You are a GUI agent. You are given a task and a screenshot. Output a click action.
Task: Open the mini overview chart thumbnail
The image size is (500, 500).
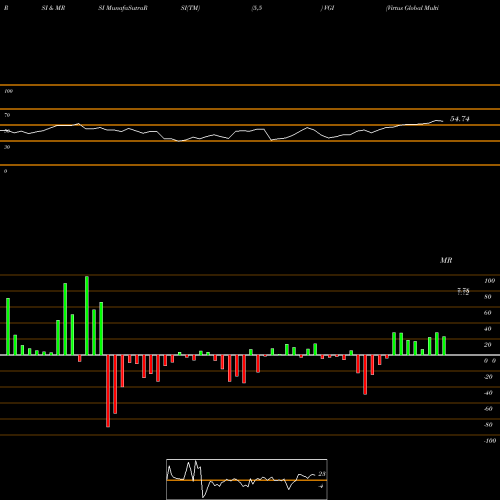247,479
